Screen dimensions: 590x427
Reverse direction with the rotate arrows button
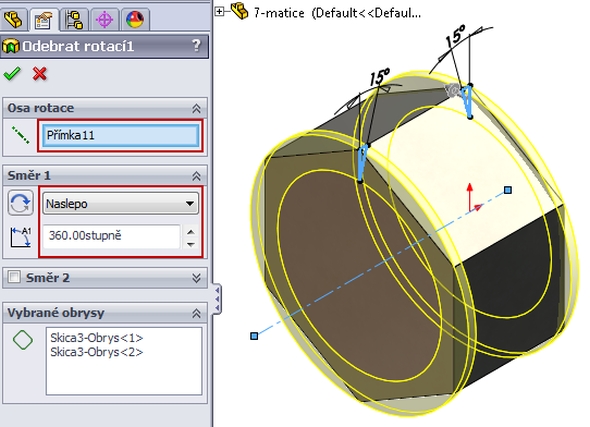point(20,203)
